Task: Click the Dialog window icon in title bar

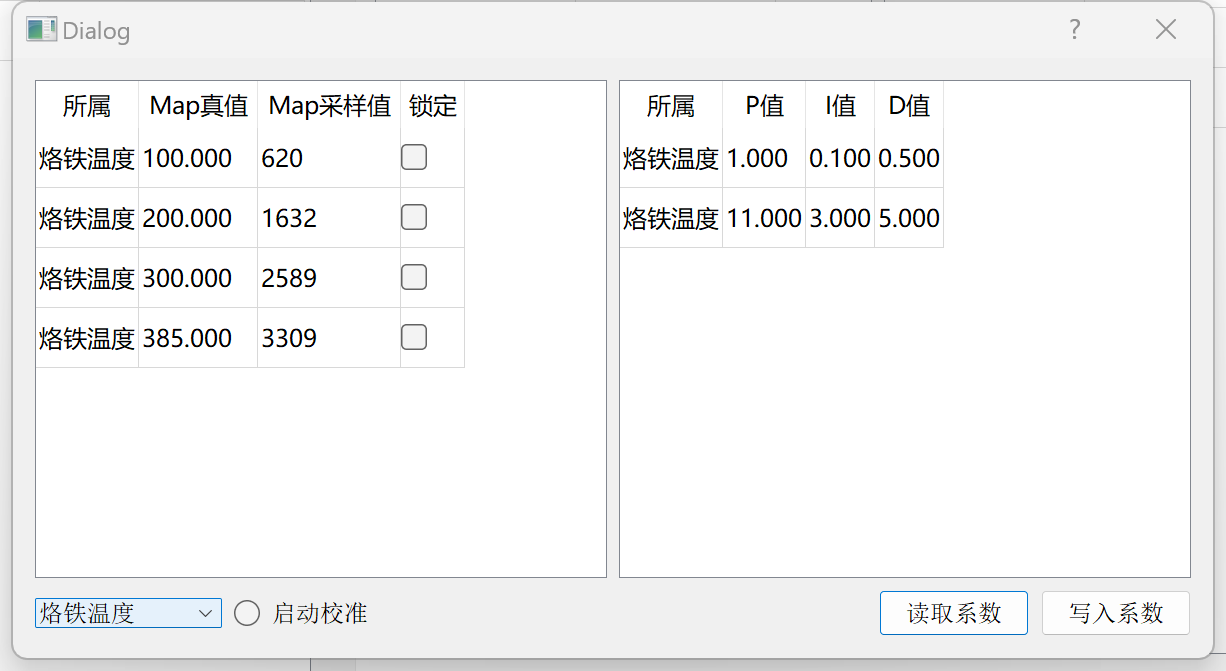Action: 41,30
